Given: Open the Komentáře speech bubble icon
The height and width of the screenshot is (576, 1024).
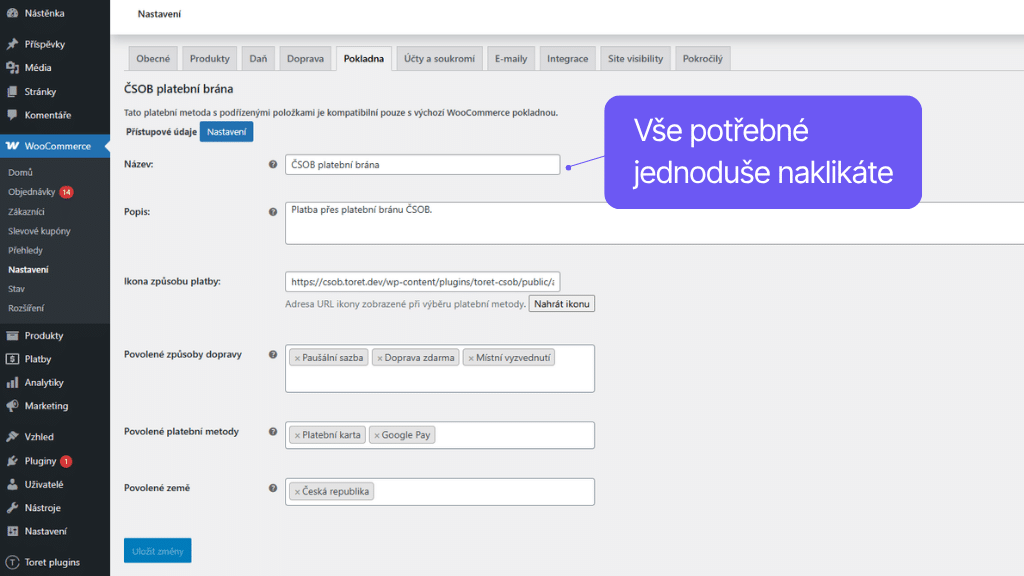Looking at the screenshot, I should 12,115.
